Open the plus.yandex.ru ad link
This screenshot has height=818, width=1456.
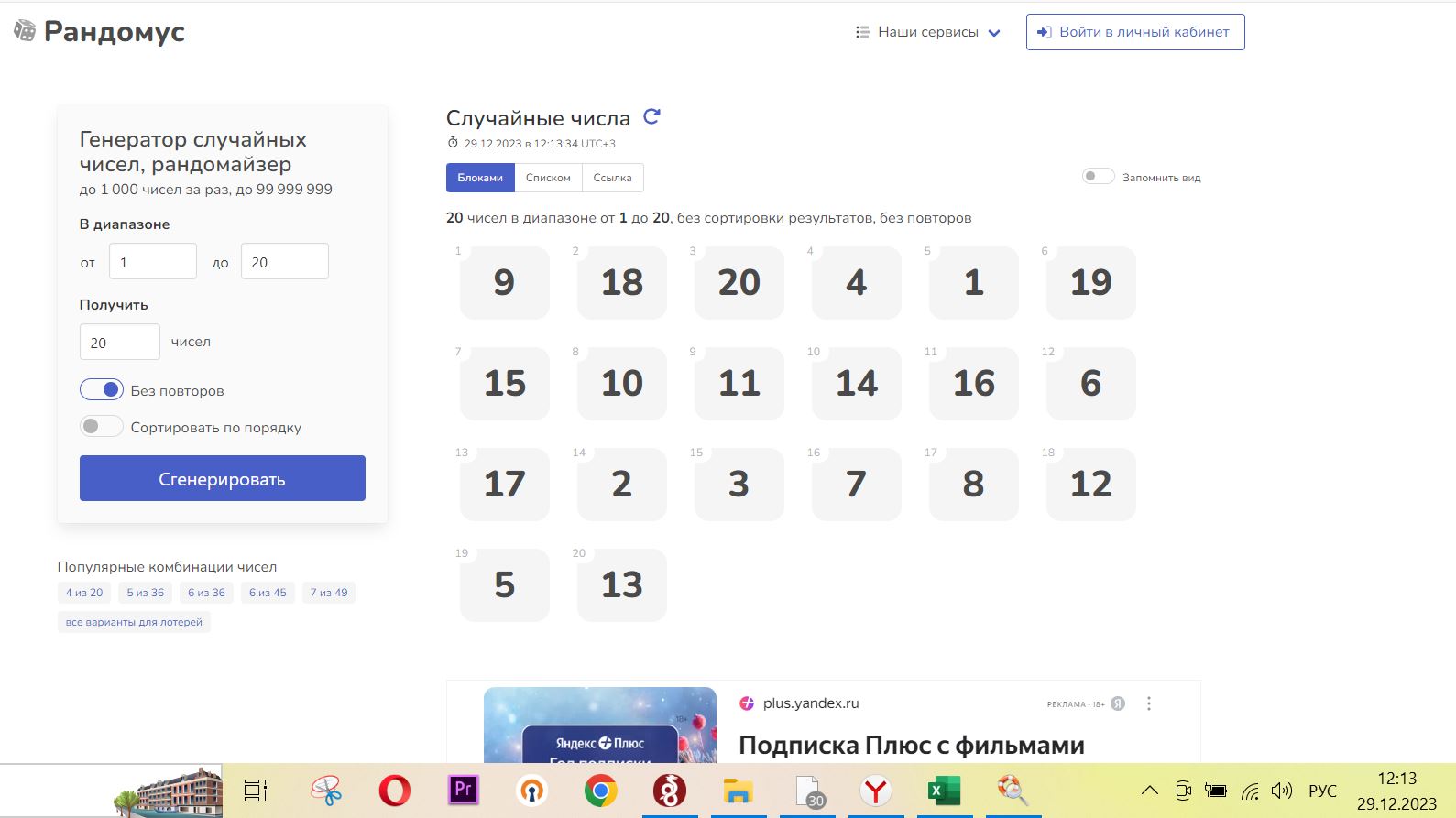click(x=811, y=703)
